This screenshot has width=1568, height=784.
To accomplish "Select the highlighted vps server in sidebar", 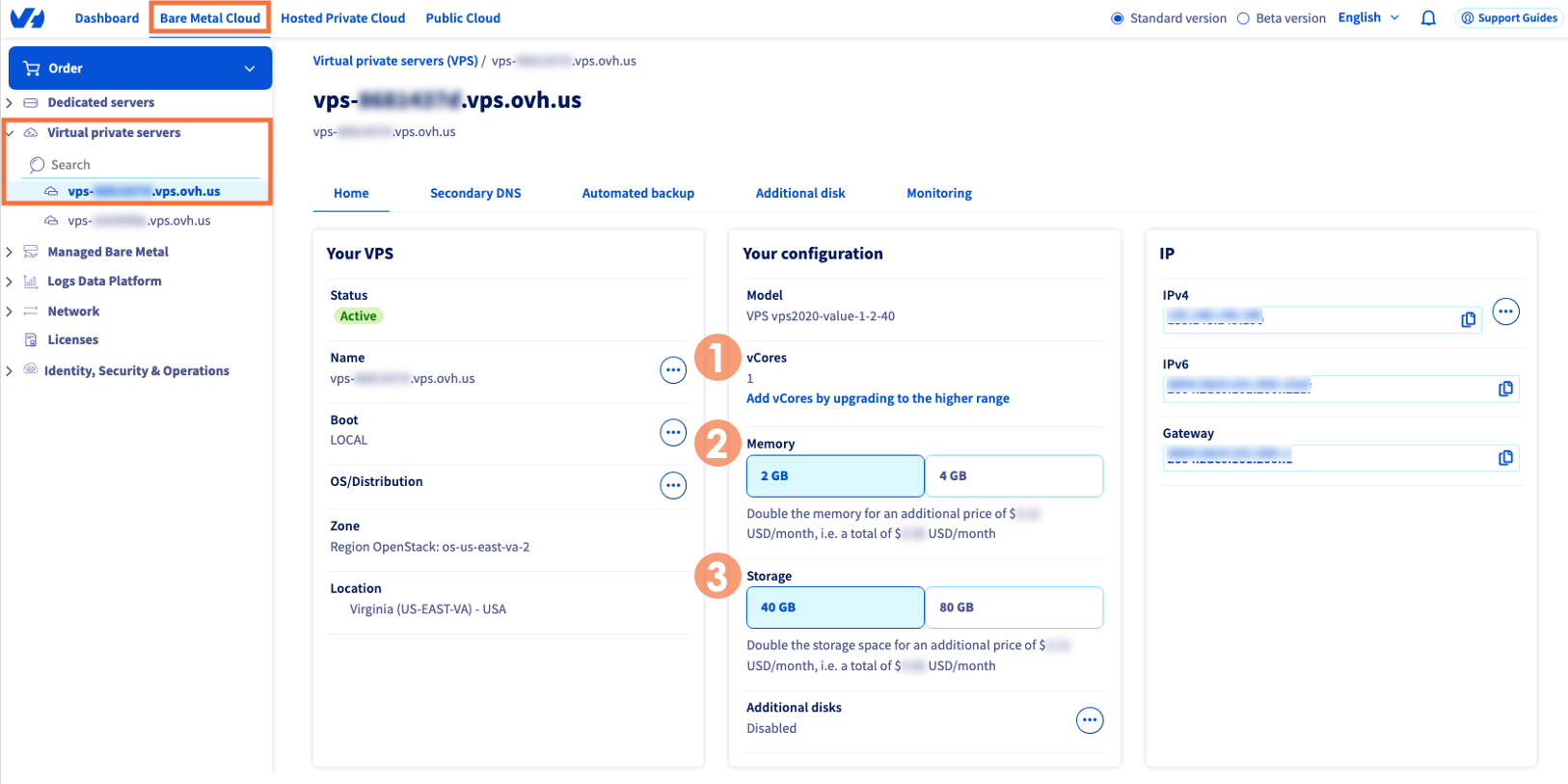I will [x=144, y=191].
